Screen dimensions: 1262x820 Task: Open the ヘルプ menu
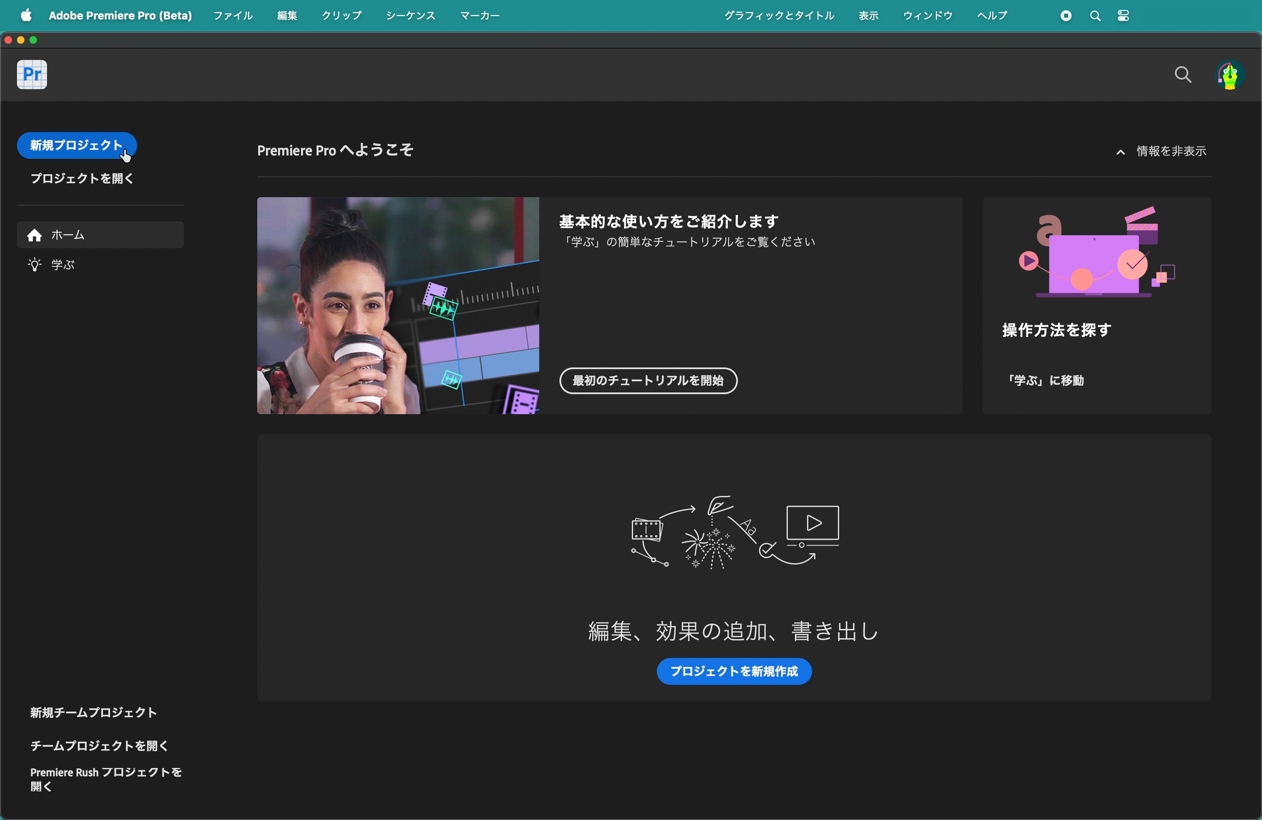pyautogui.click(x=992, y=16)
